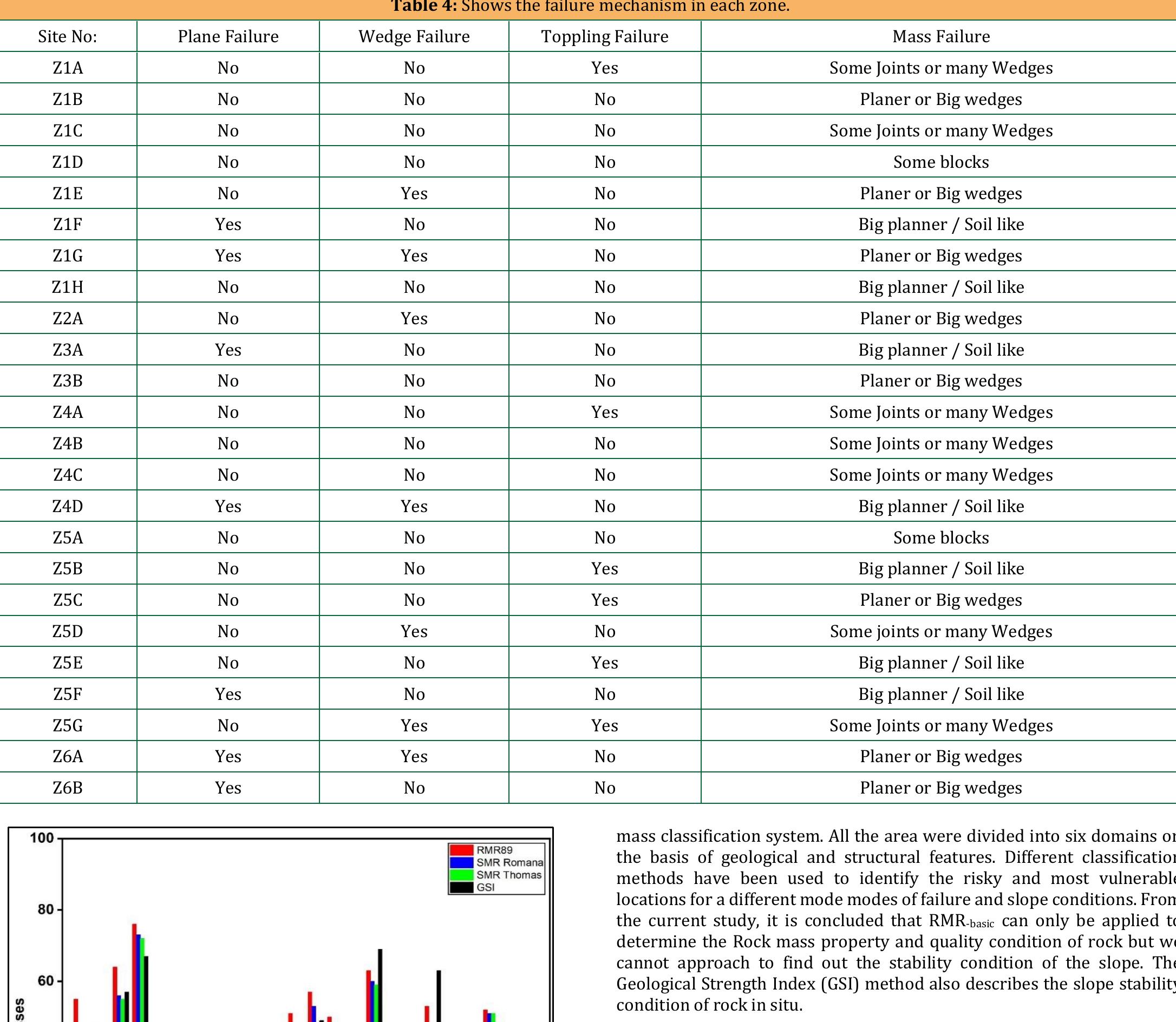Click the Z1D site number cell

click(x=68, y=162)
